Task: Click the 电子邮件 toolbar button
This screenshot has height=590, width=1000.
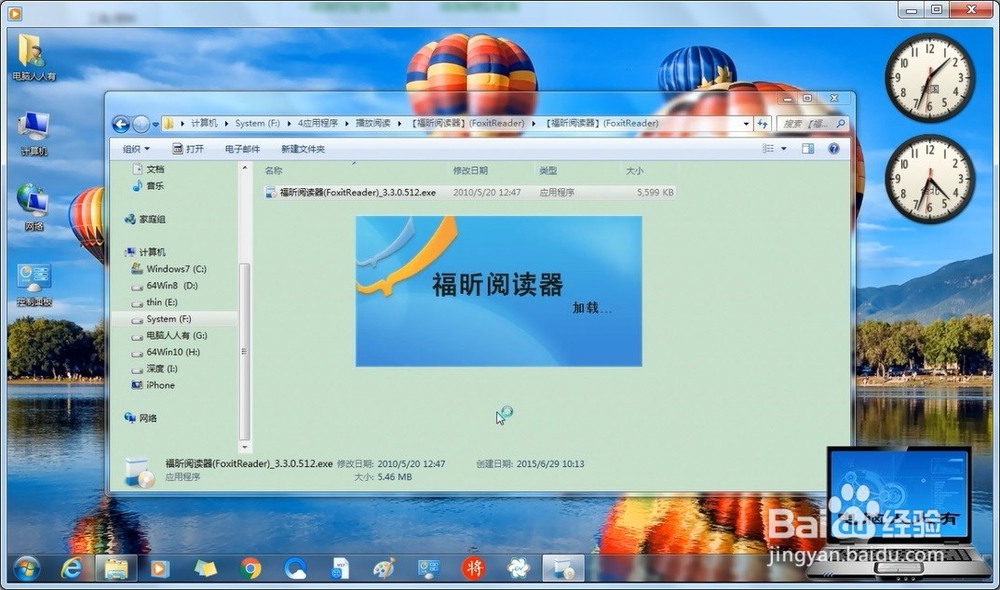Action: 242,149
